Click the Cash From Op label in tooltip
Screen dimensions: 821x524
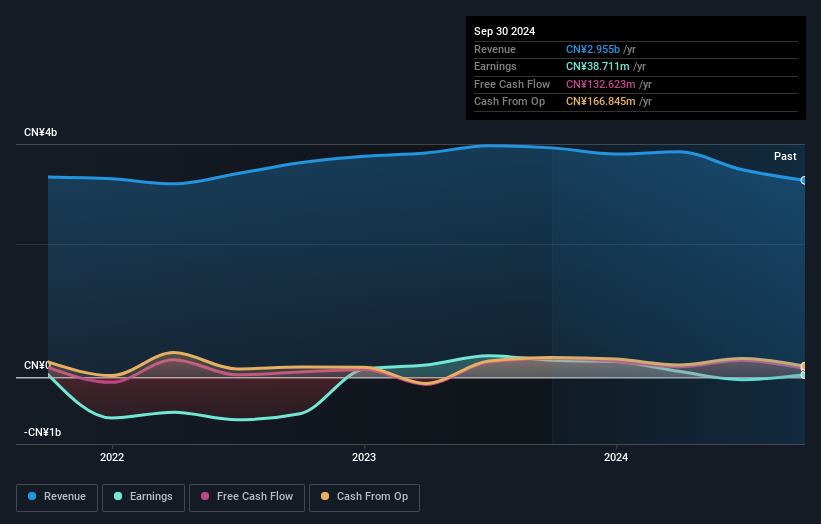coord(509,102)
